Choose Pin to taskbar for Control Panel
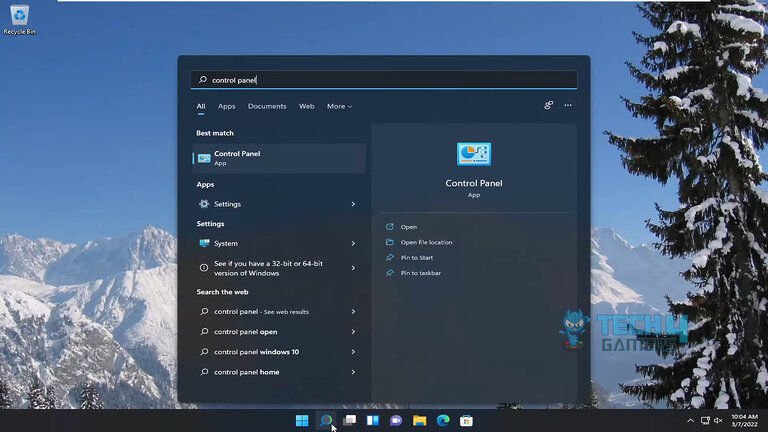Screen dimensions: 768x432 420,273
